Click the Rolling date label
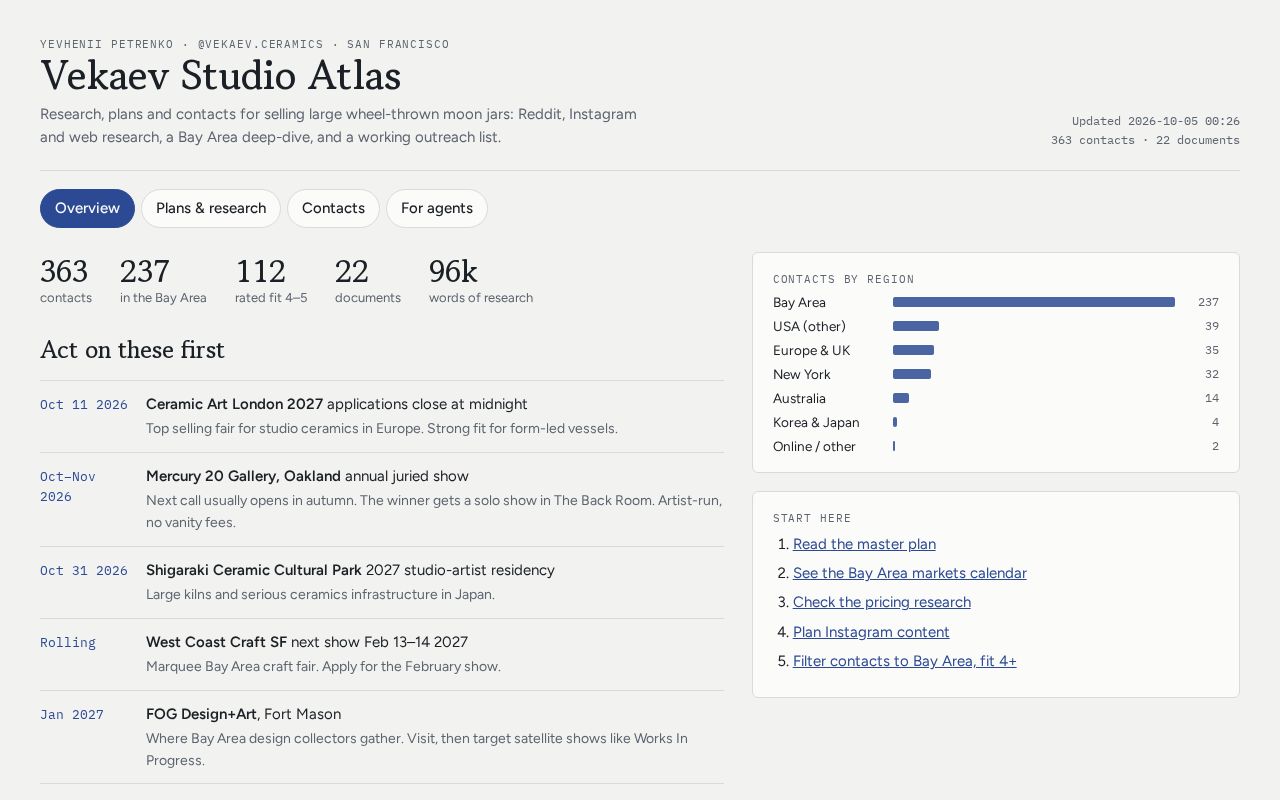 coord(68,643)
